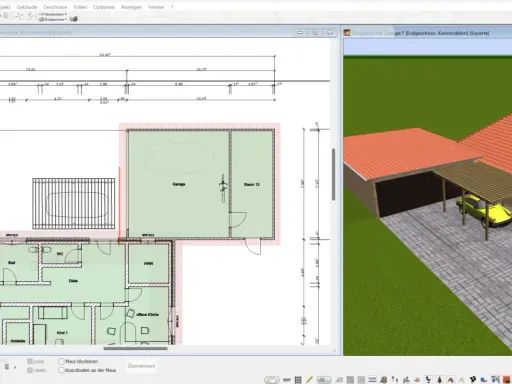Select the Bad room label

tap(12, 263)
